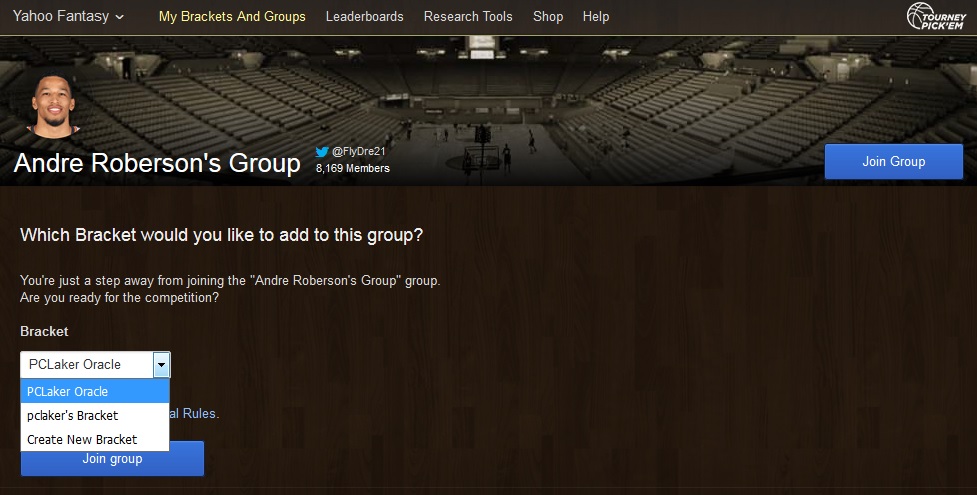Open the @FlyDre21 Twitter handle link
Viewport: 977px width, 495px height.
tap(358, 151)
